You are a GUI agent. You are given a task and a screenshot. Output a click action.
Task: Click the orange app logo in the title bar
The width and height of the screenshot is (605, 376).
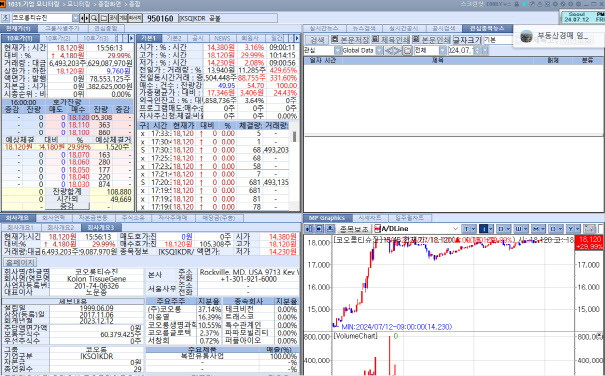click(x=3, y=4)
